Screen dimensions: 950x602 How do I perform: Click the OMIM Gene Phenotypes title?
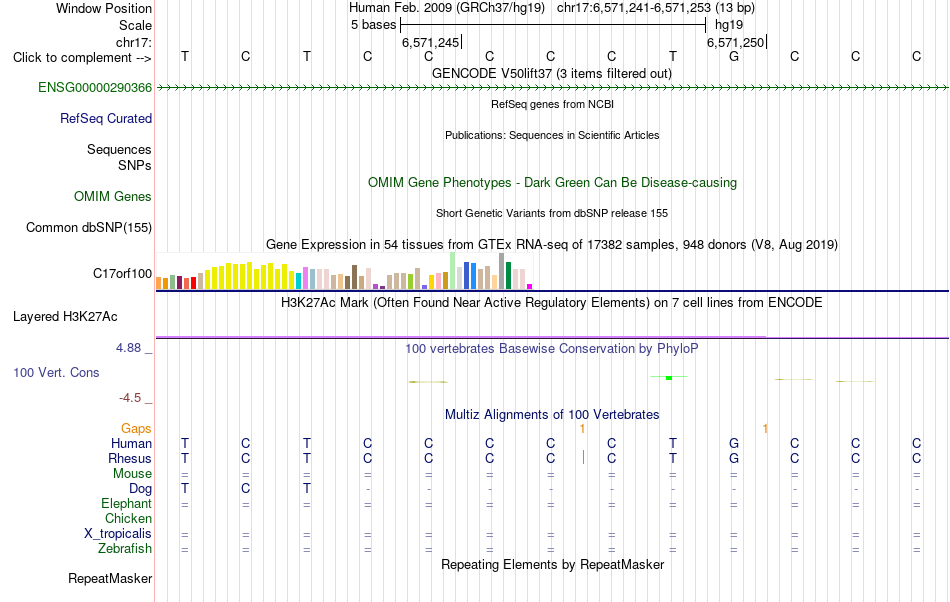point(553,183)
